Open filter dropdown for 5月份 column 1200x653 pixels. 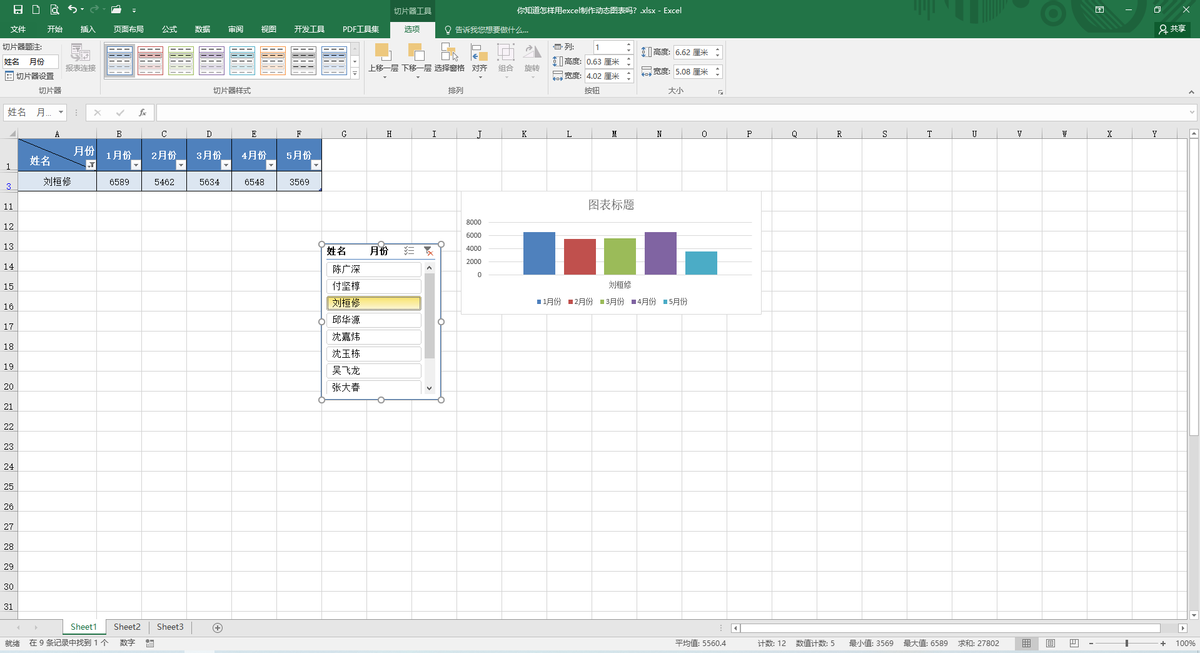[315, 165]
